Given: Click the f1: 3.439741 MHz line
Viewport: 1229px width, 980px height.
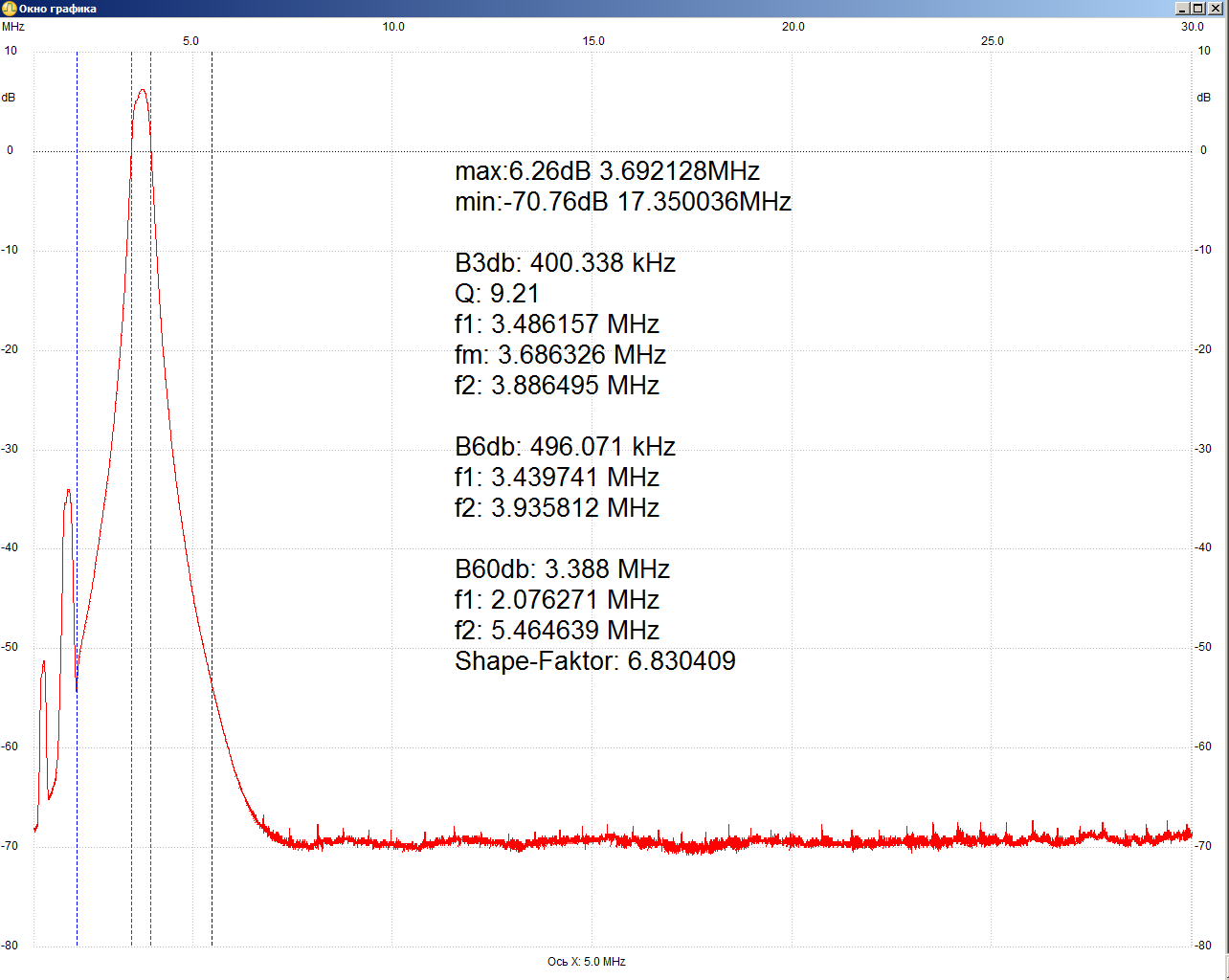Looking at the screenshot, I should (557, 478).
